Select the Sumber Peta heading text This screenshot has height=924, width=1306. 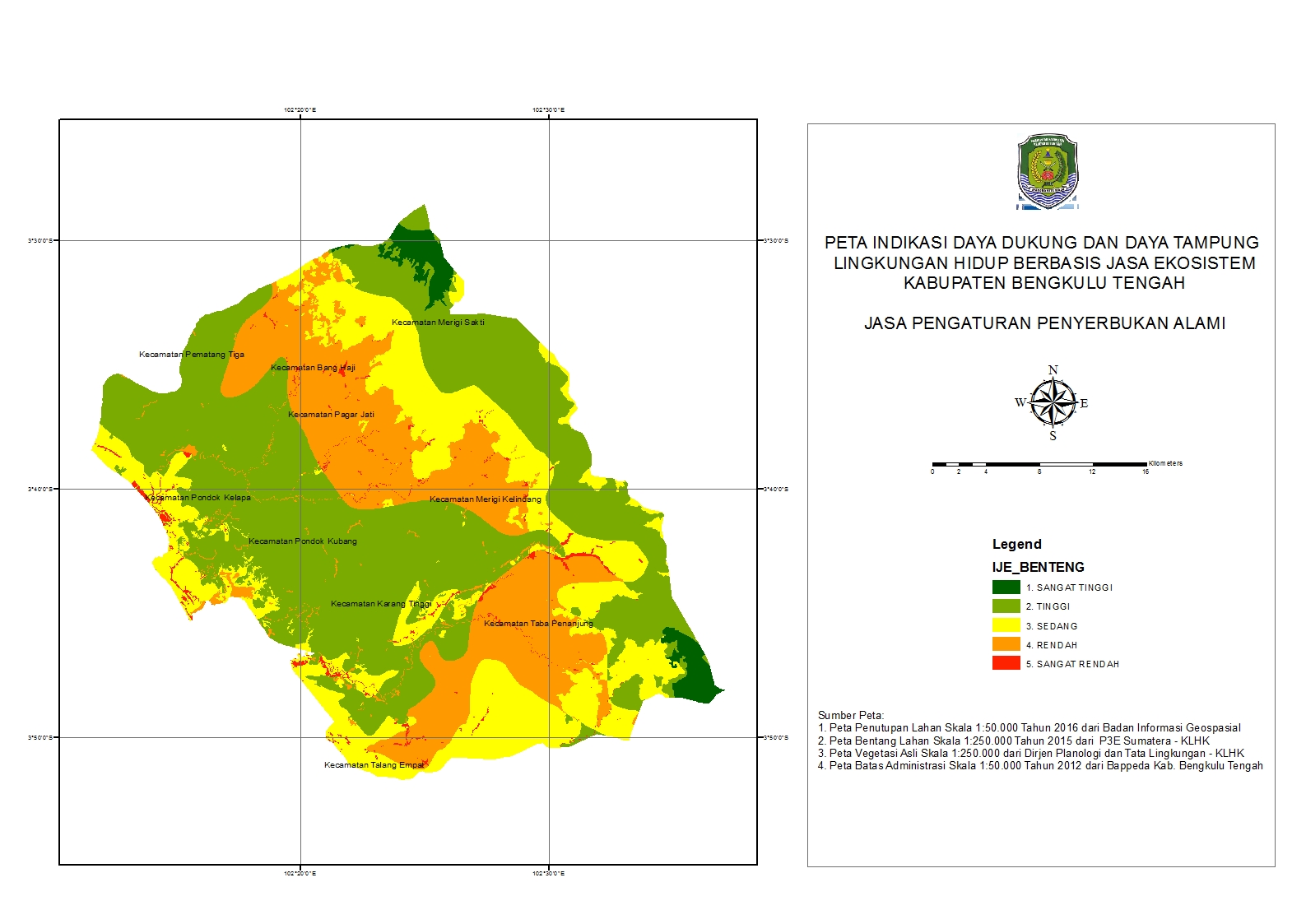click(850, 715)
